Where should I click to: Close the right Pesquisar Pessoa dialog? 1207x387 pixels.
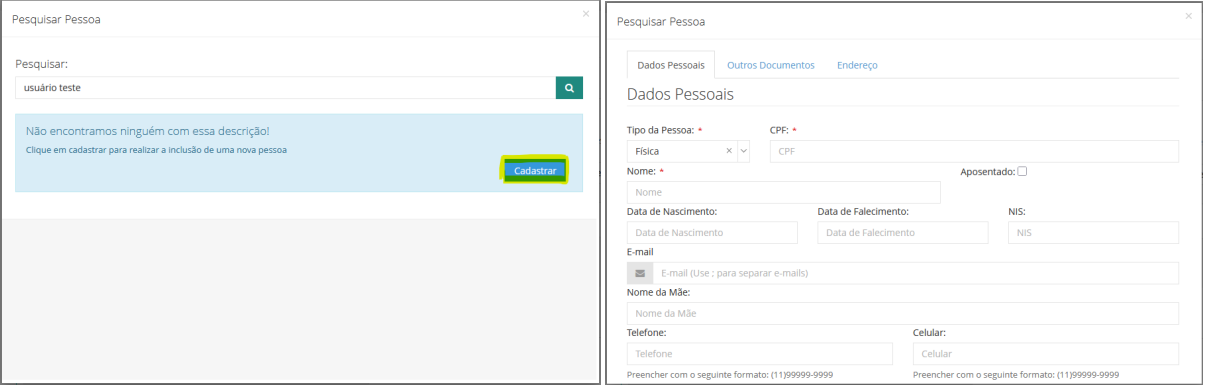pyautogui.click(x=1188, y=16)
